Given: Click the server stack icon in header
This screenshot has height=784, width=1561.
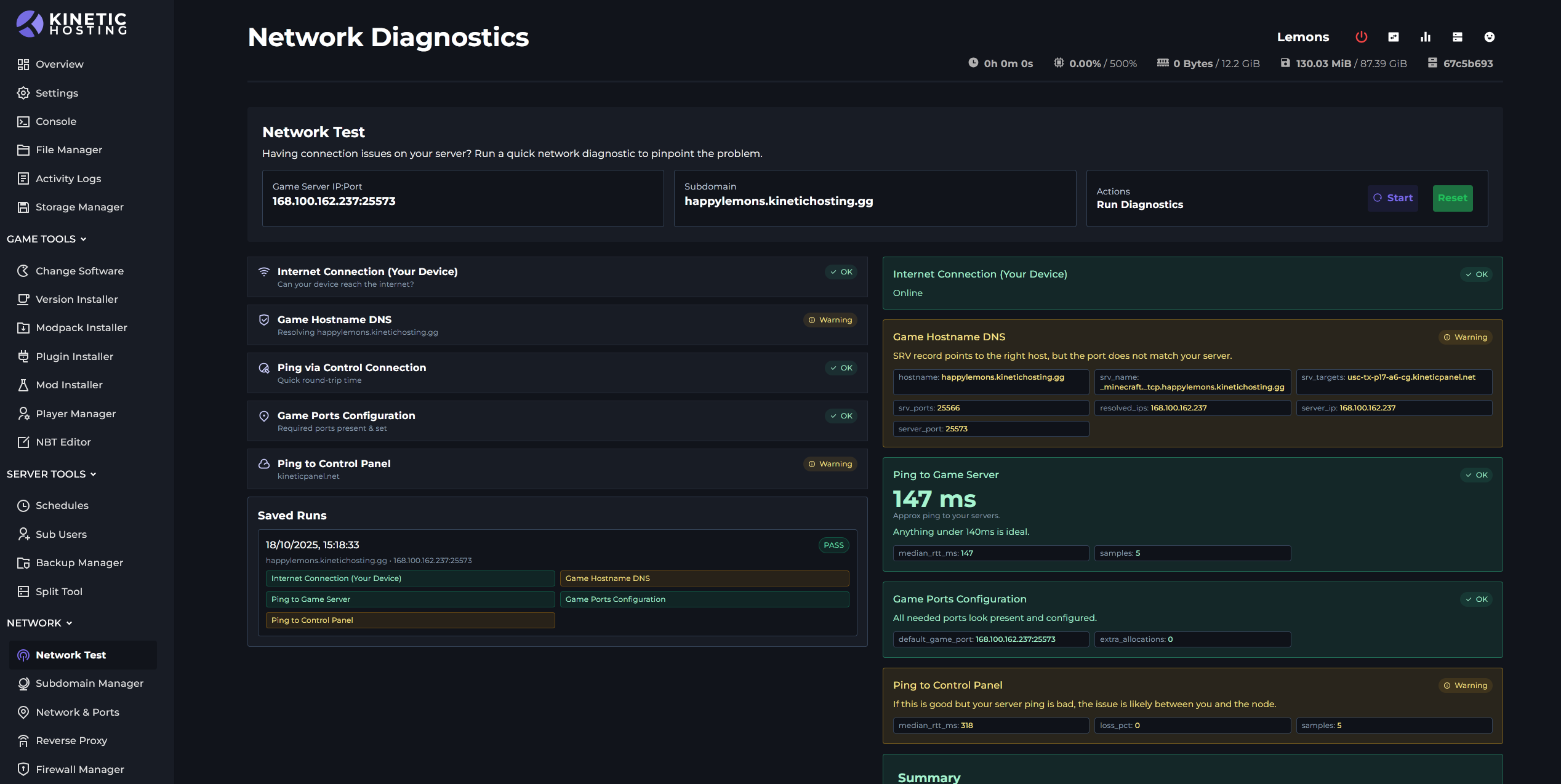Looking at the screenshot, I should click(1458, 37).
